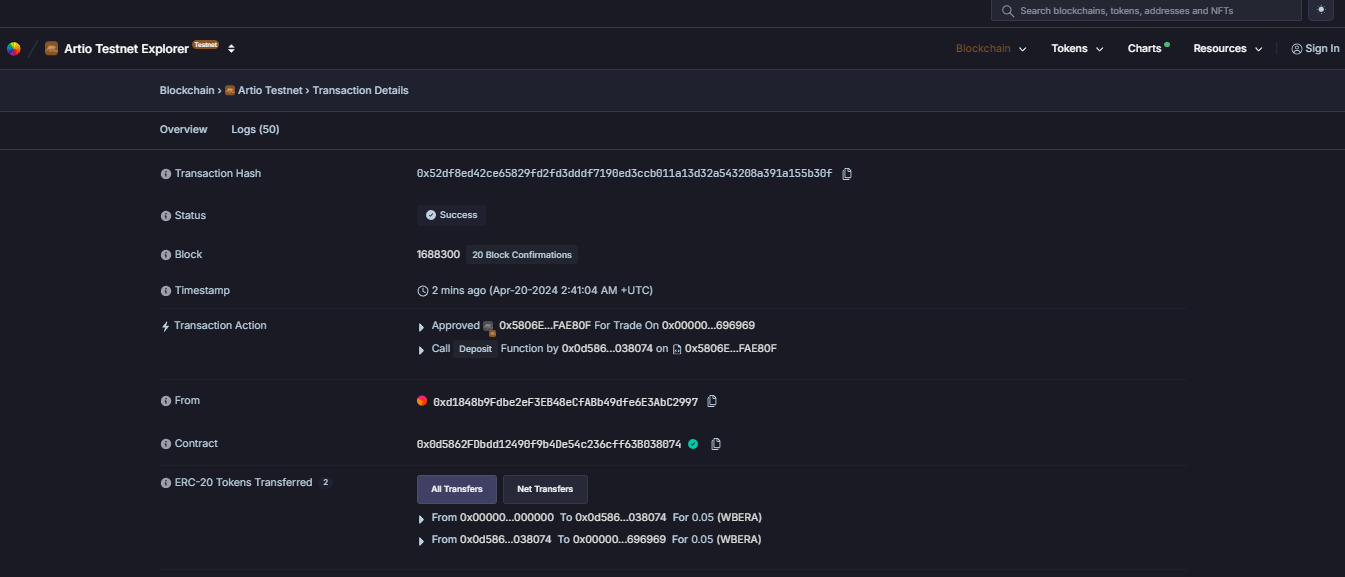Open recipient 0x00000...696969 in the second transfer
Screen dimensions: 1345x577
tap(620, 540)
